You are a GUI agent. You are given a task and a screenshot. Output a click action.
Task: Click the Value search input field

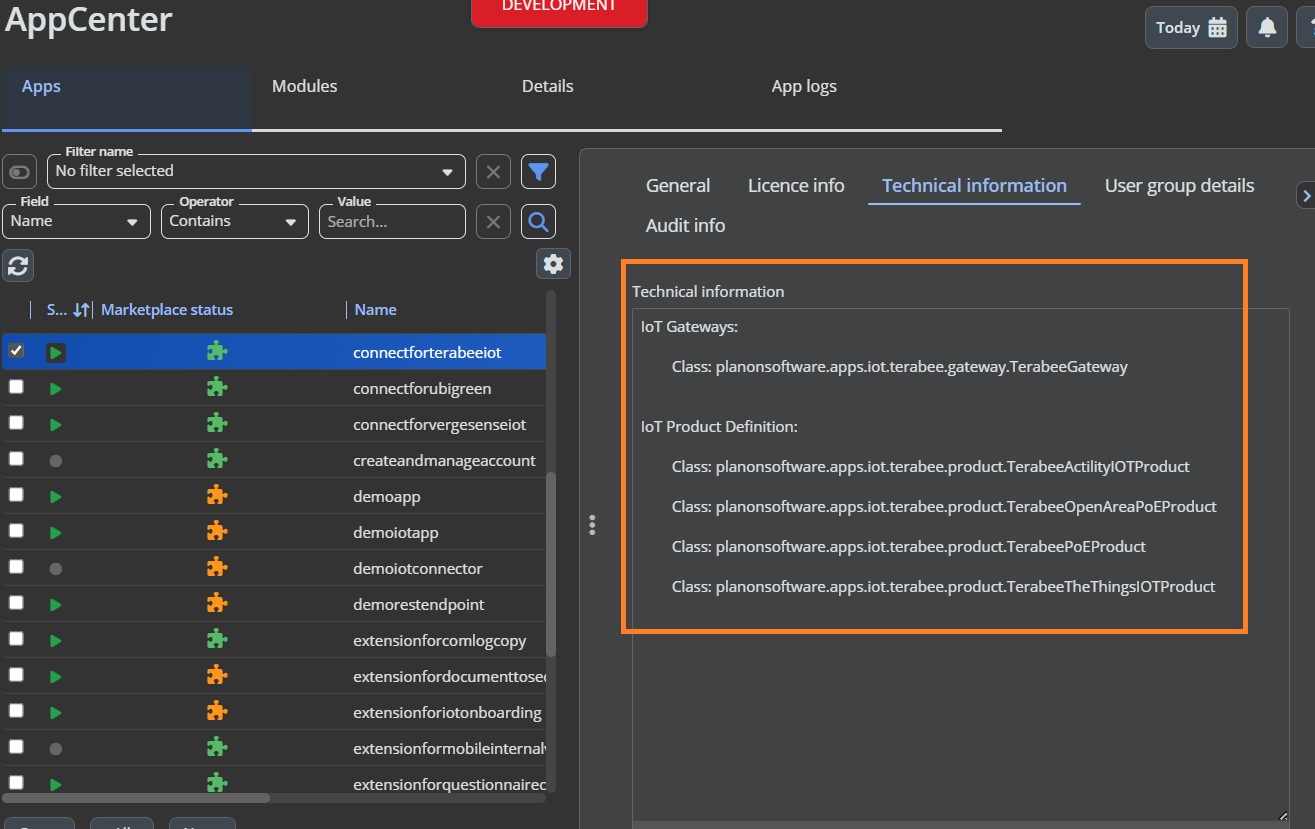(392, 221)
